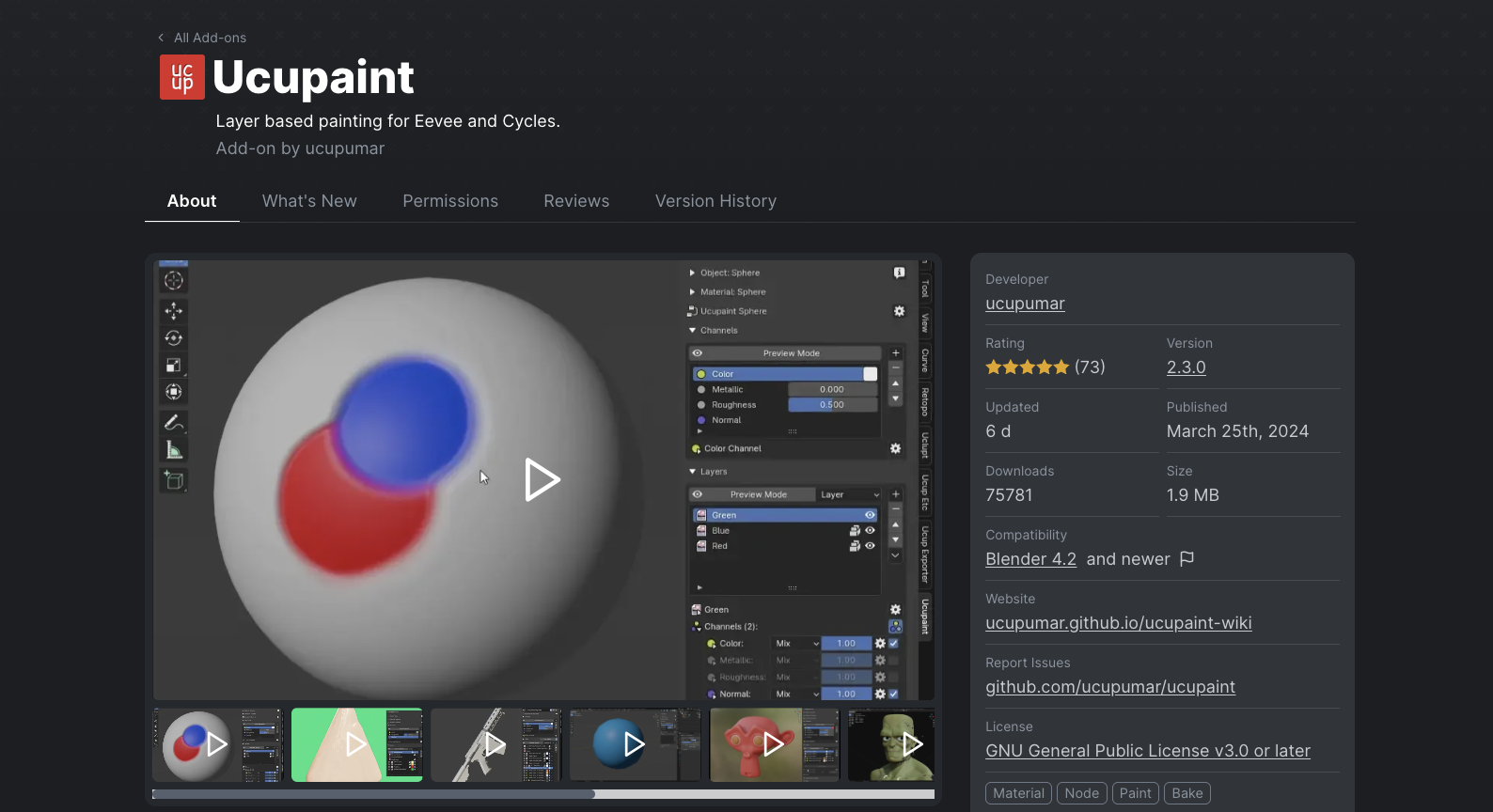Toggle layers Preview Mode eye icon
Image resolution: width=1493 pixels, height=812 pixels.
click(698, 494)
